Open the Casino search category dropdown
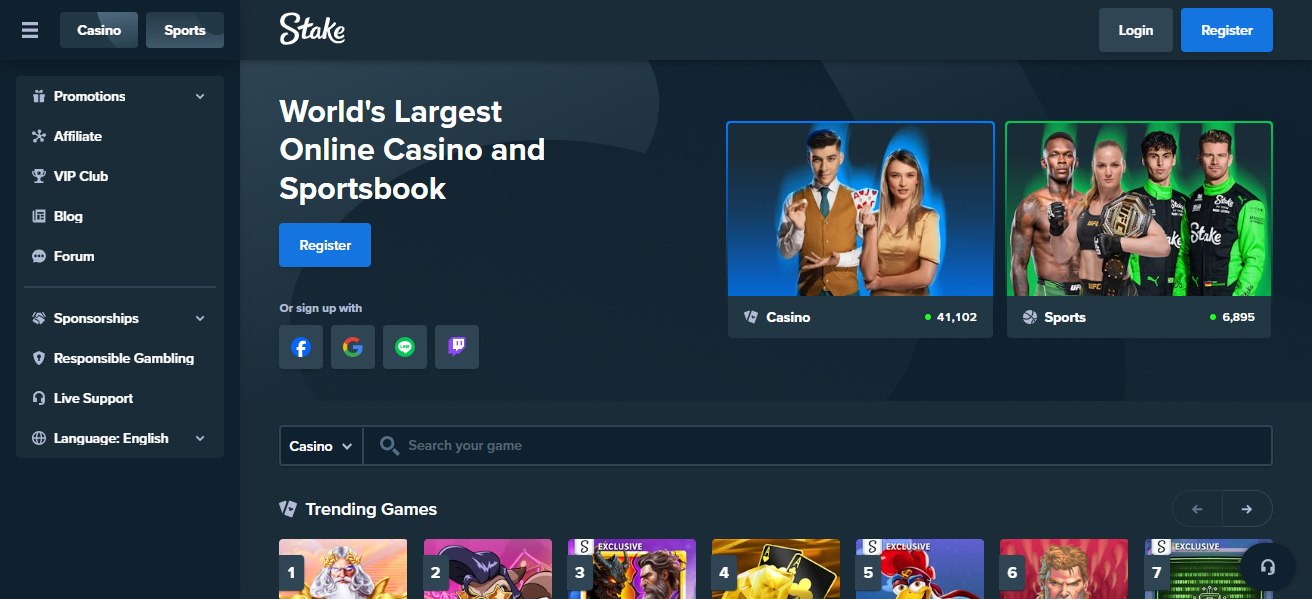This screenshot has width=1312, height=599. (321, 446)
